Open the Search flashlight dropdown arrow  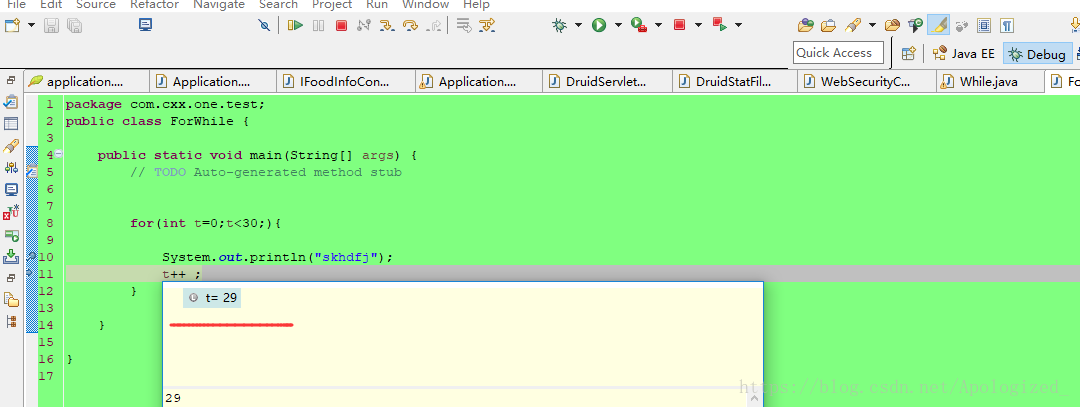(x=872, y=25)
